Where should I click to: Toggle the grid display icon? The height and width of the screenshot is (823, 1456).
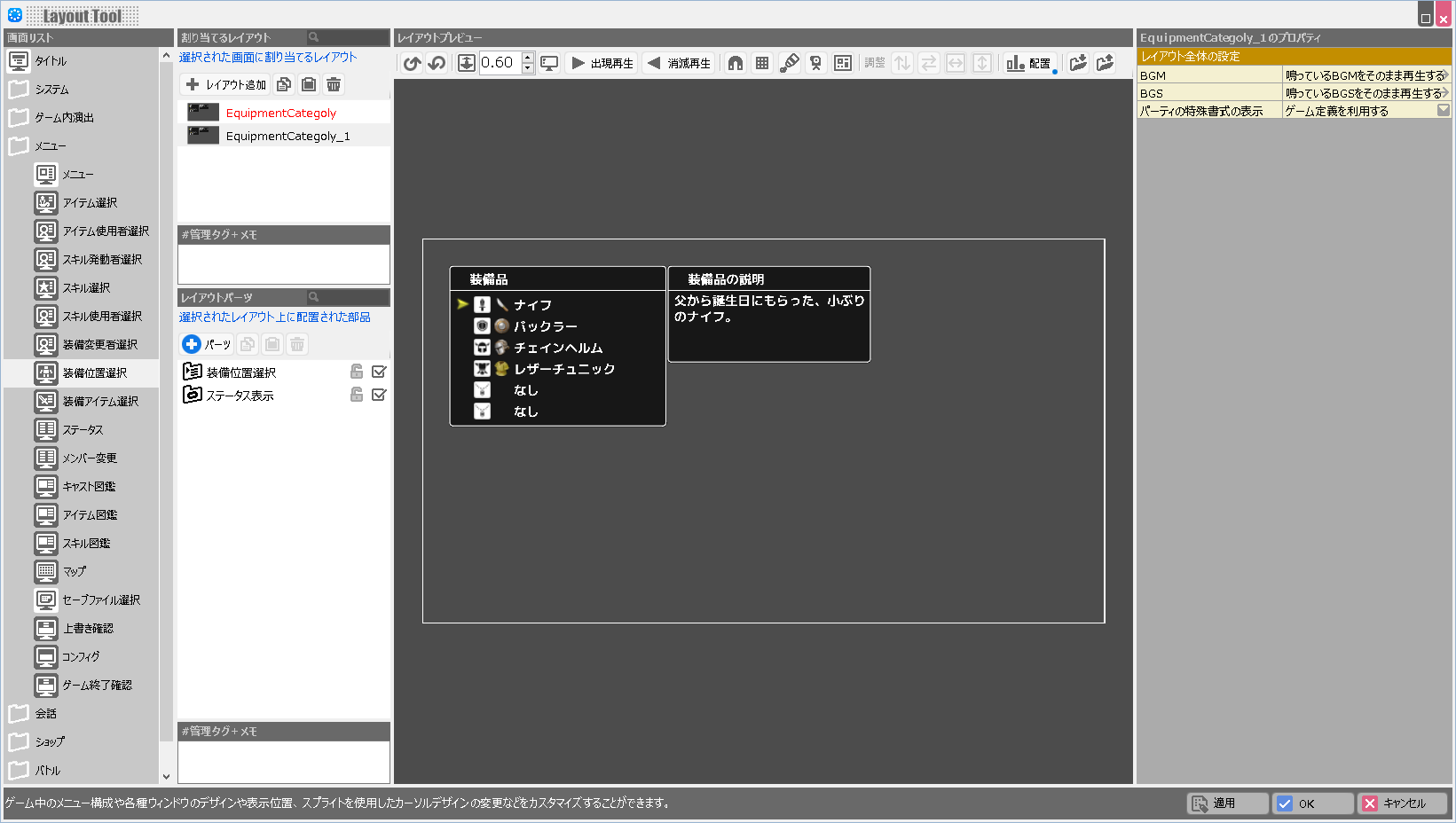coord(762,63)
